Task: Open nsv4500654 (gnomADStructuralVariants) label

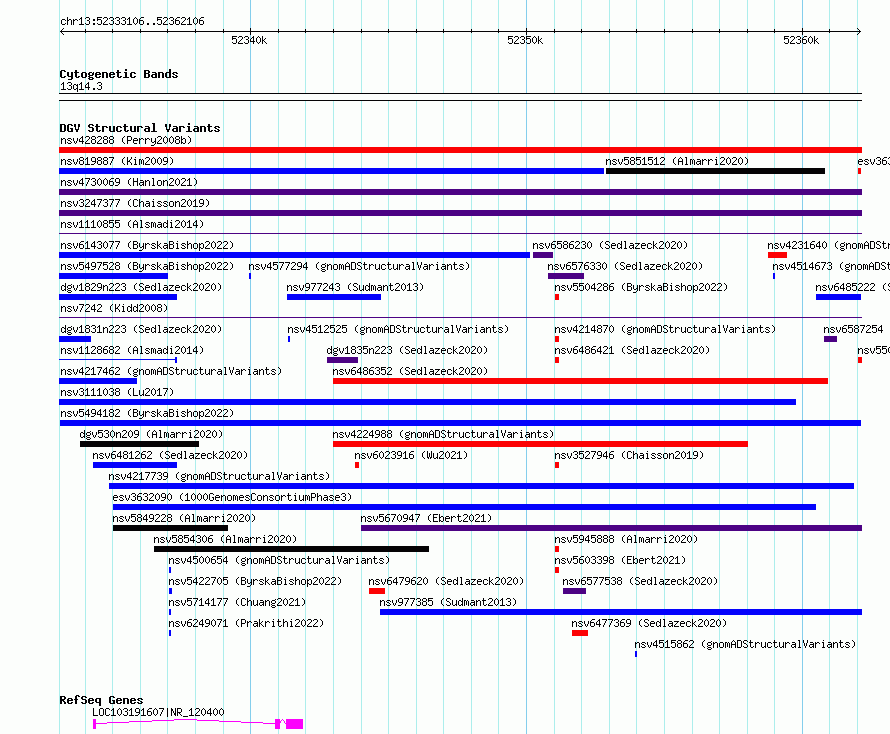Action: pyautogui.click(x=279, y=560)
